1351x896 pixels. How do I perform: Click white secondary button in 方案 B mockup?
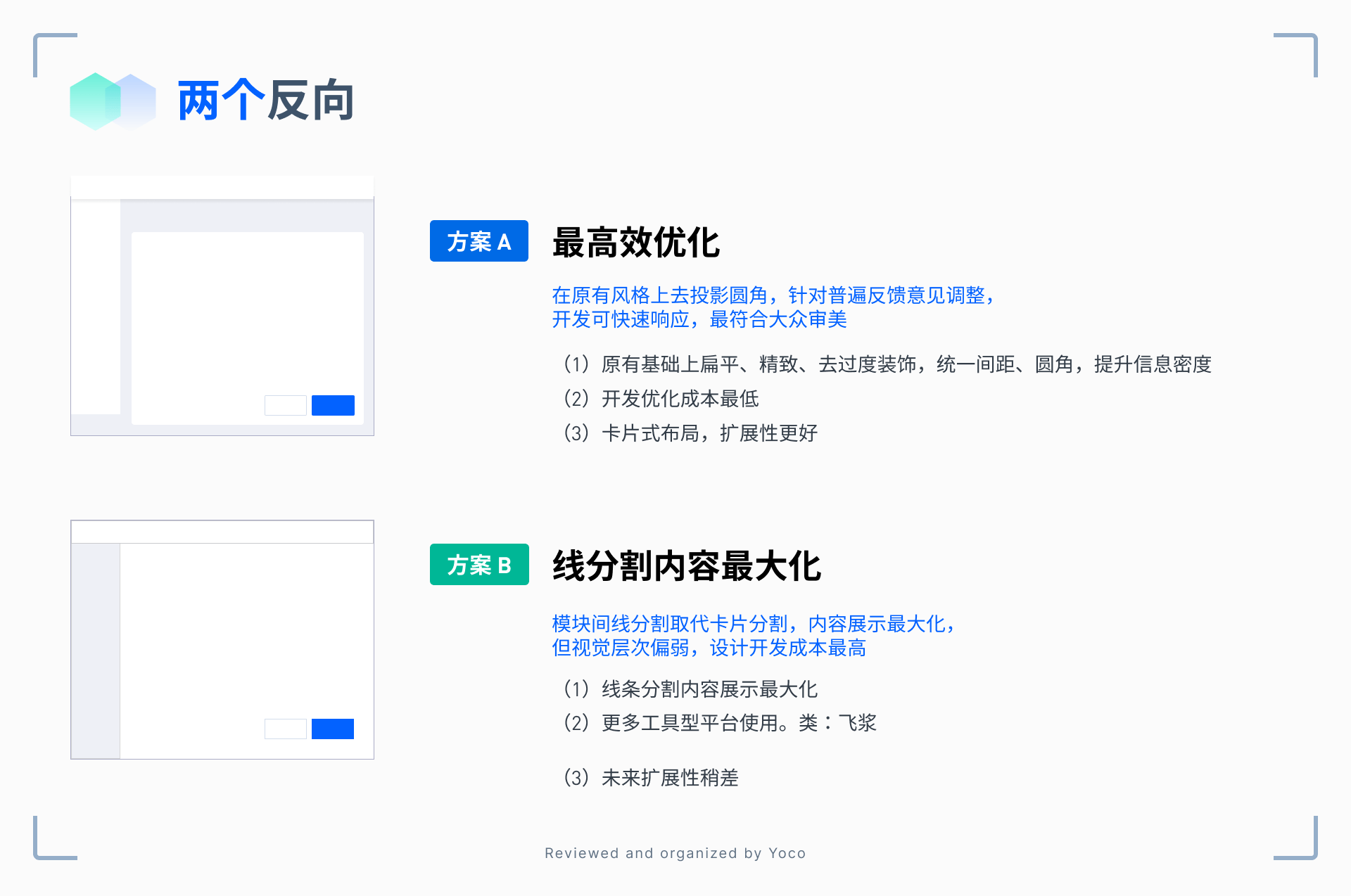(x=285, y=729)
